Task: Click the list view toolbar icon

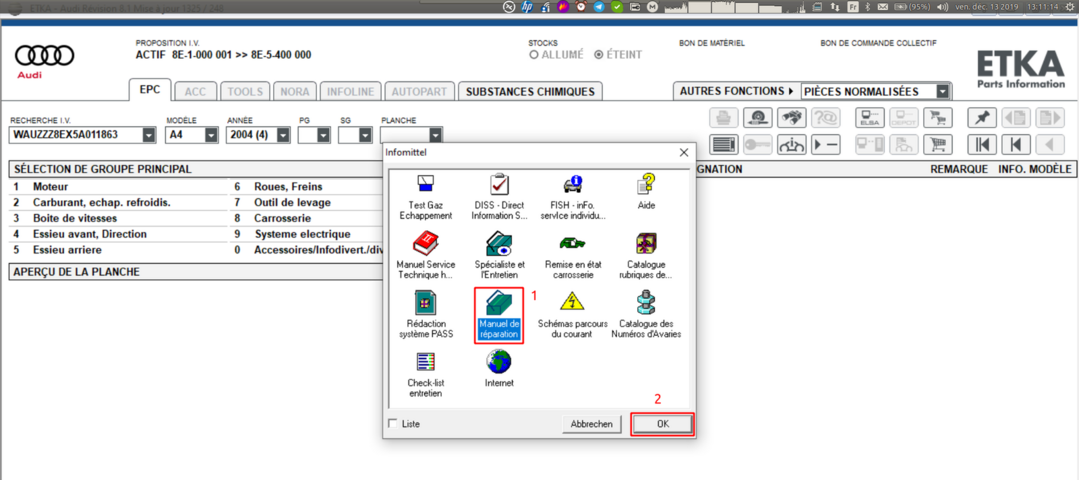Action: (x=724, y=145)
